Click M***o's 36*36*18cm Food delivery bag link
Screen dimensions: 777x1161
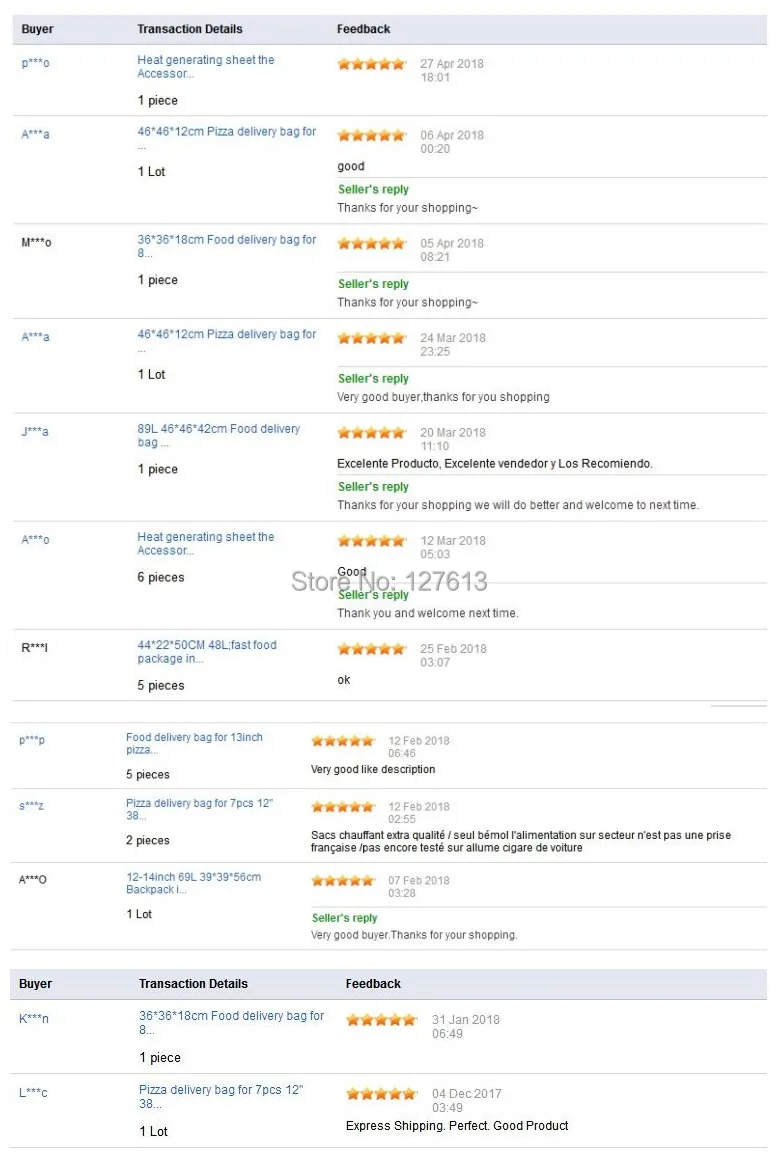226,246
